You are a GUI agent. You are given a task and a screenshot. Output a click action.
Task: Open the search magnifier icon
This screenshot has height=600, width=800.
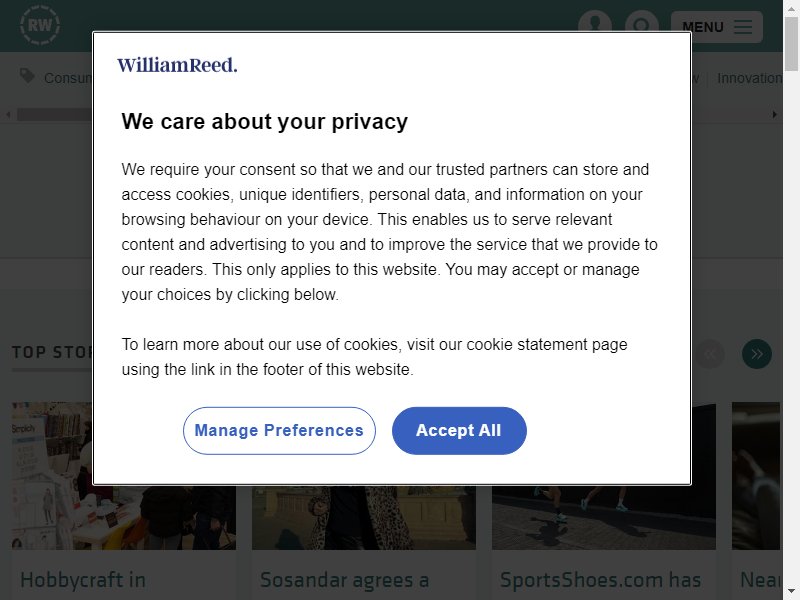click(x=641, y=21)
